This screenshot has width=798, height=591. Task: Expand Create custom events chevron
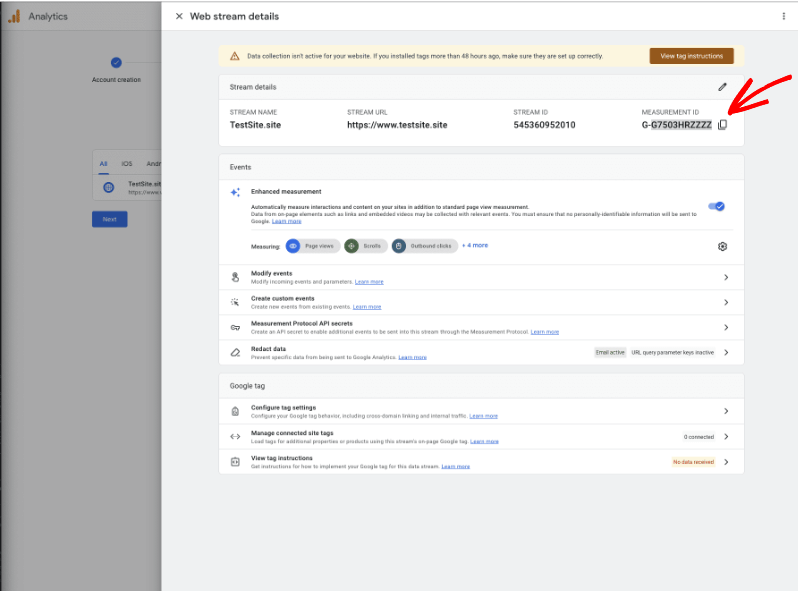726,302
